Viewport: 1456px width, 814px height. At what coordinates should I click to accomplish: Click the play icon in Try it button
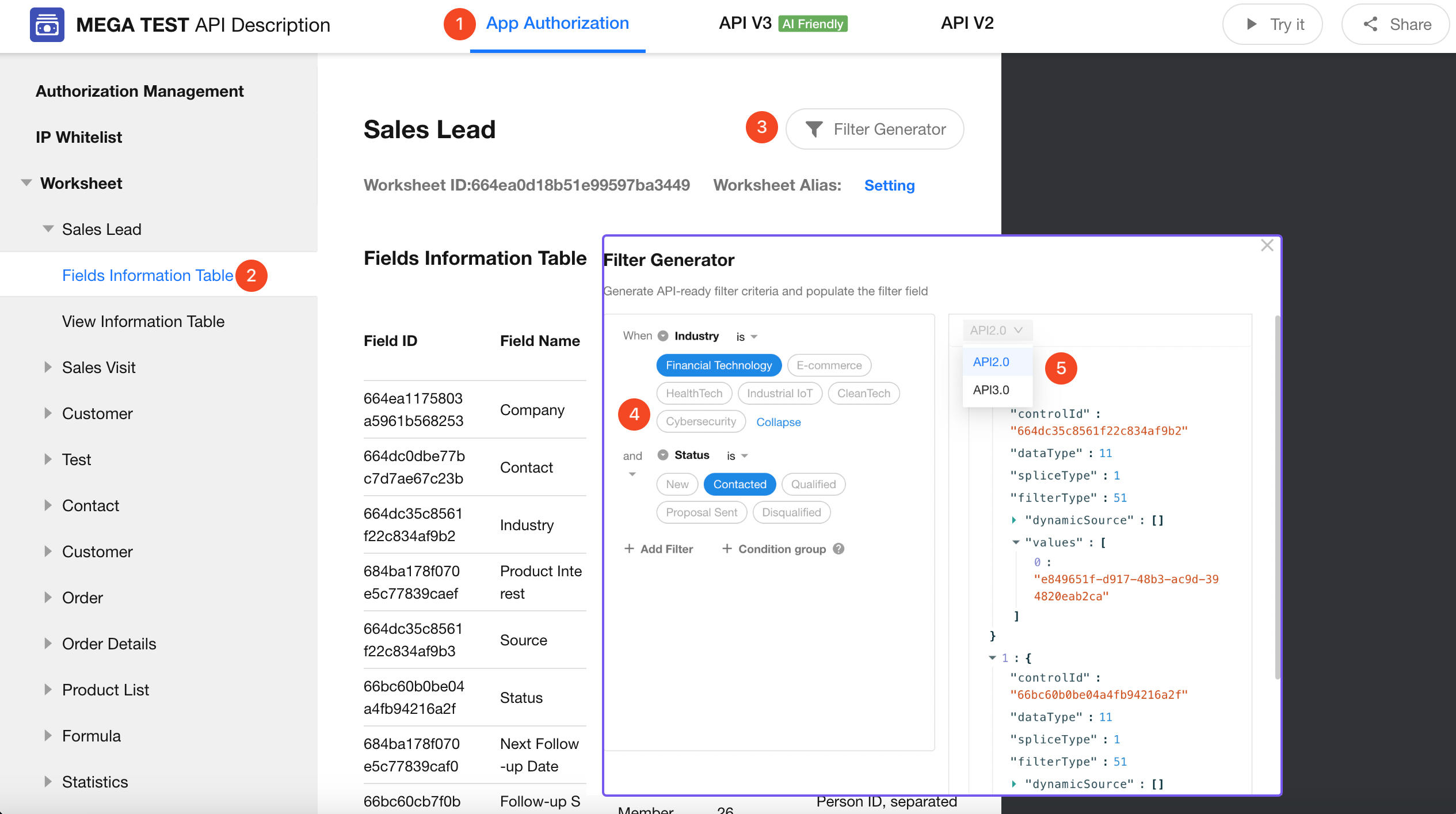pyautogui.click(x=1251, y=24)
